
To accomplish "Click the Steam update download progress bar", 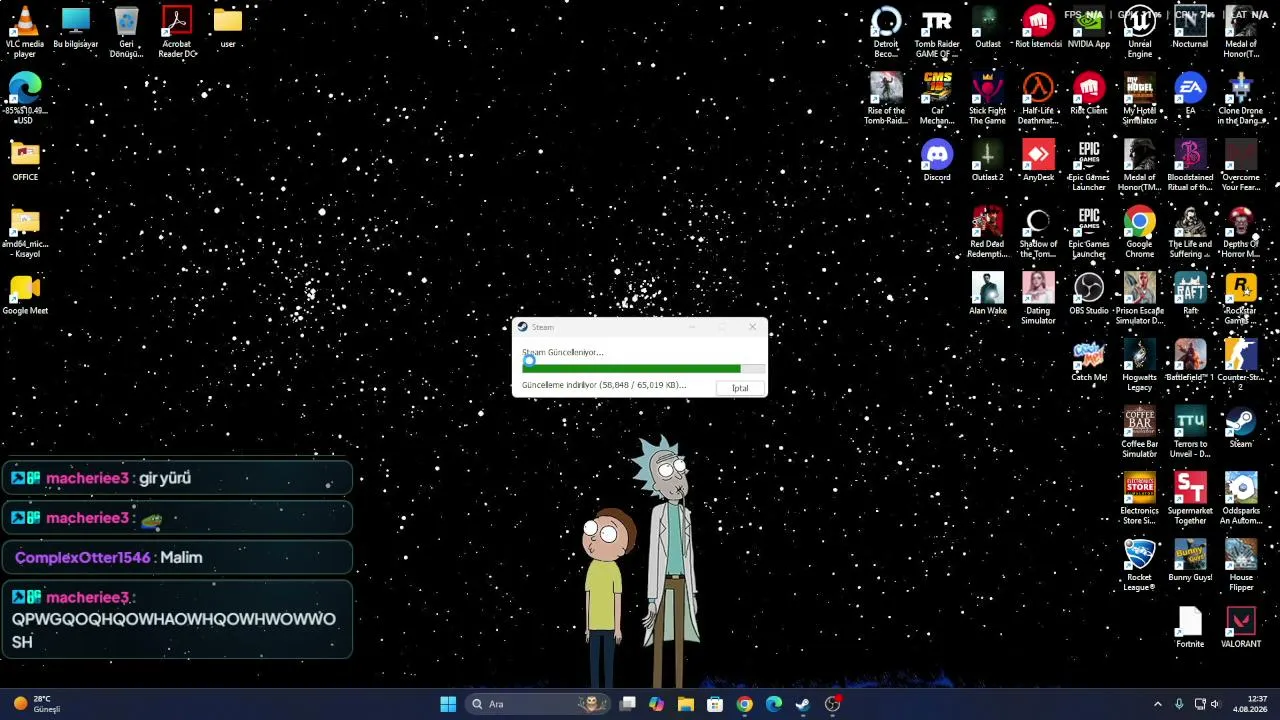I will 643,368.
